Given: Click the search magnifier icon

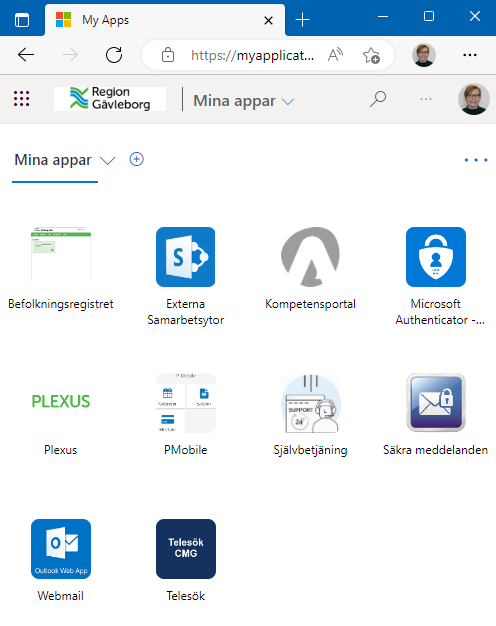Looking at the screenshot, I should (x=378, y=99).
